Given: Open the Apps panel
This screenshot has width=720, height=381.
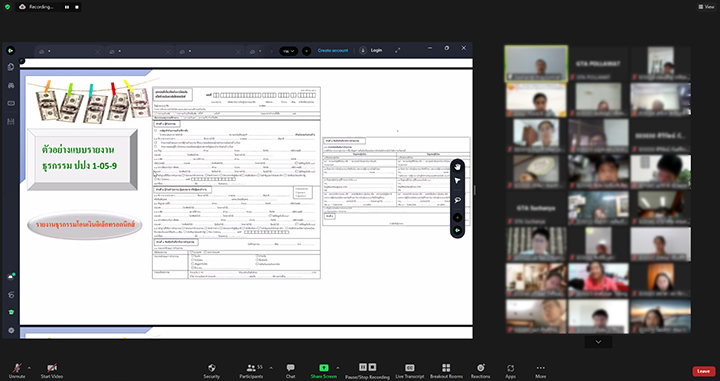Looking at the screenshot, I should pyautogui.click(x=511, y=370).
